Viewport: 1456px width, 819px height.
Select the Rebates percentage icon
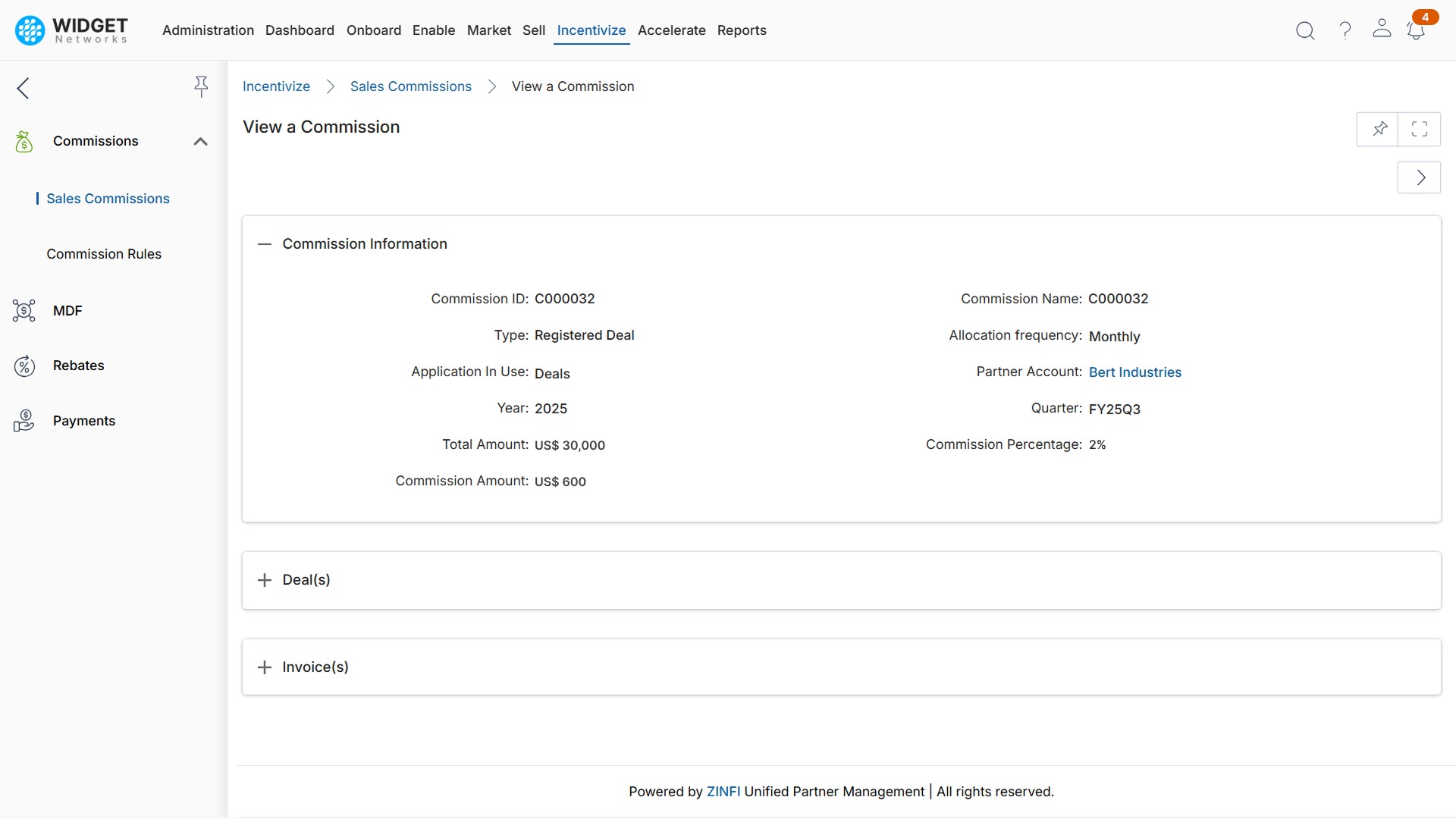[x=24, y=366]
